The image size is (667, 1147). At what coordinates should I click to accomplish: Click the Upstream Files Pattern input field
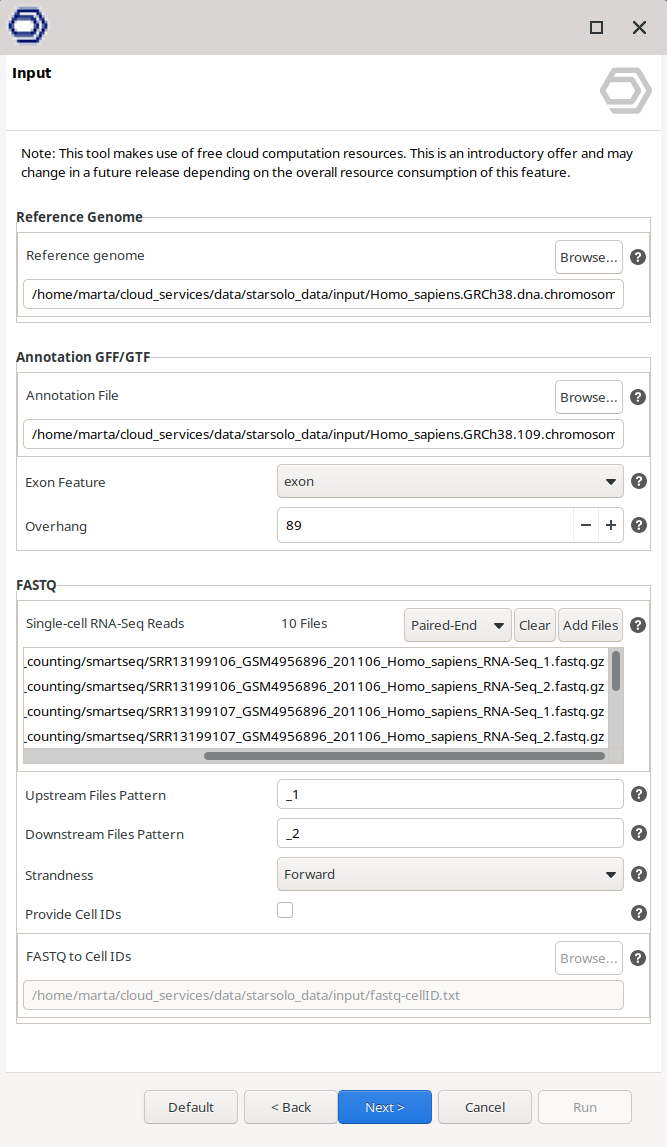pyautogui.click(x=450, y=795)
